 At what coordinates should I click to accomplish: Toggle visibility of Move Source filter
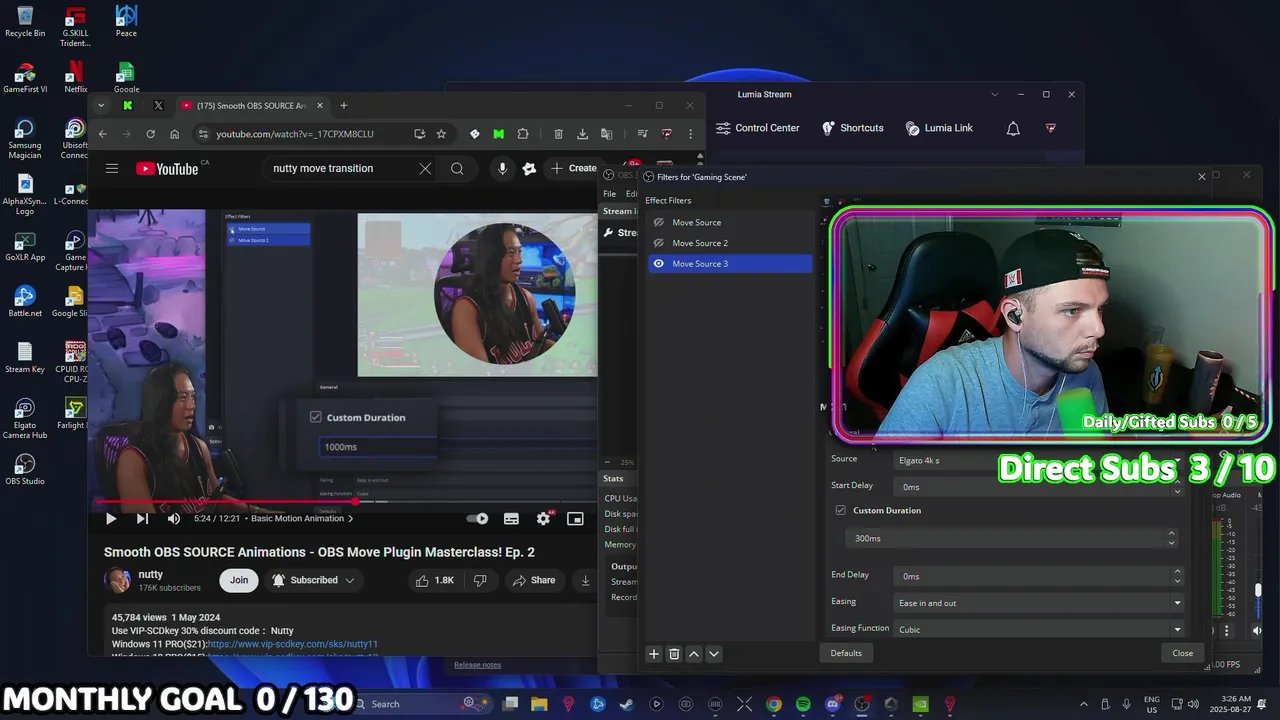coord(658,223)
